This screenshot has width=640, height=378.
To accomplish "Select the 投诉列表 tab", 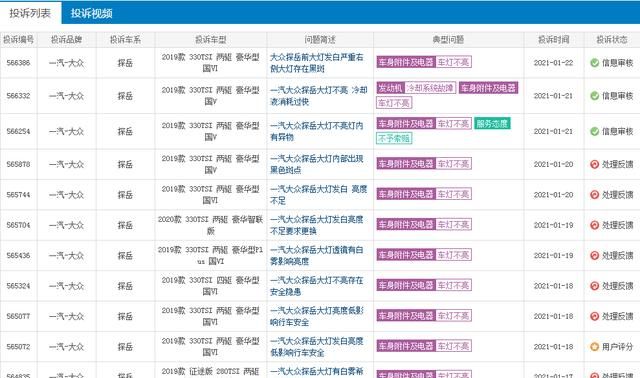I will click(30, 13).
